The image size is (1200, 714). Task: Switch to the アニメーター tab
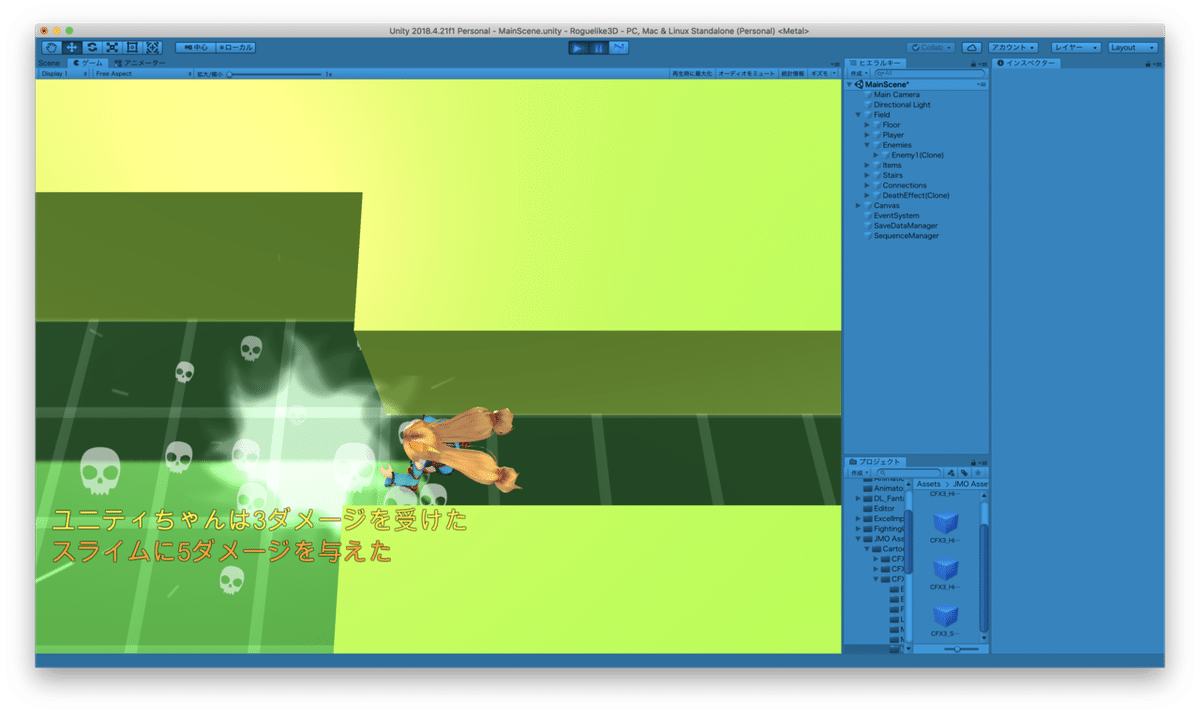coord(140,62)
